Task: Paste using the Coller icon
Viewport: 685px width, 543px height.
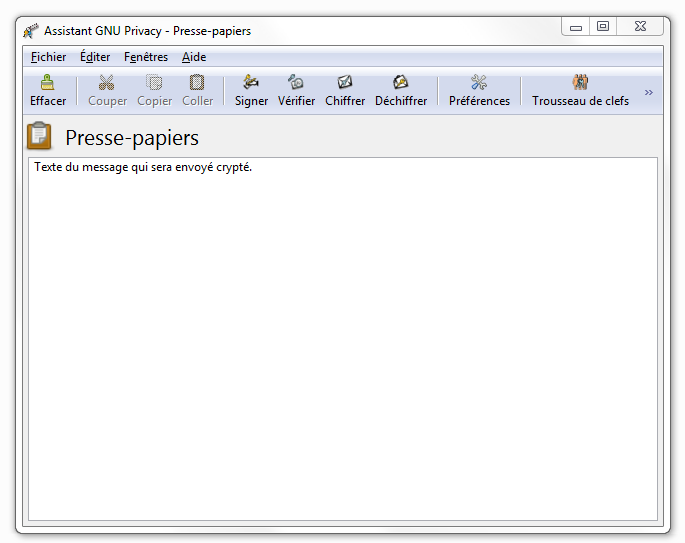Action: 197,91
